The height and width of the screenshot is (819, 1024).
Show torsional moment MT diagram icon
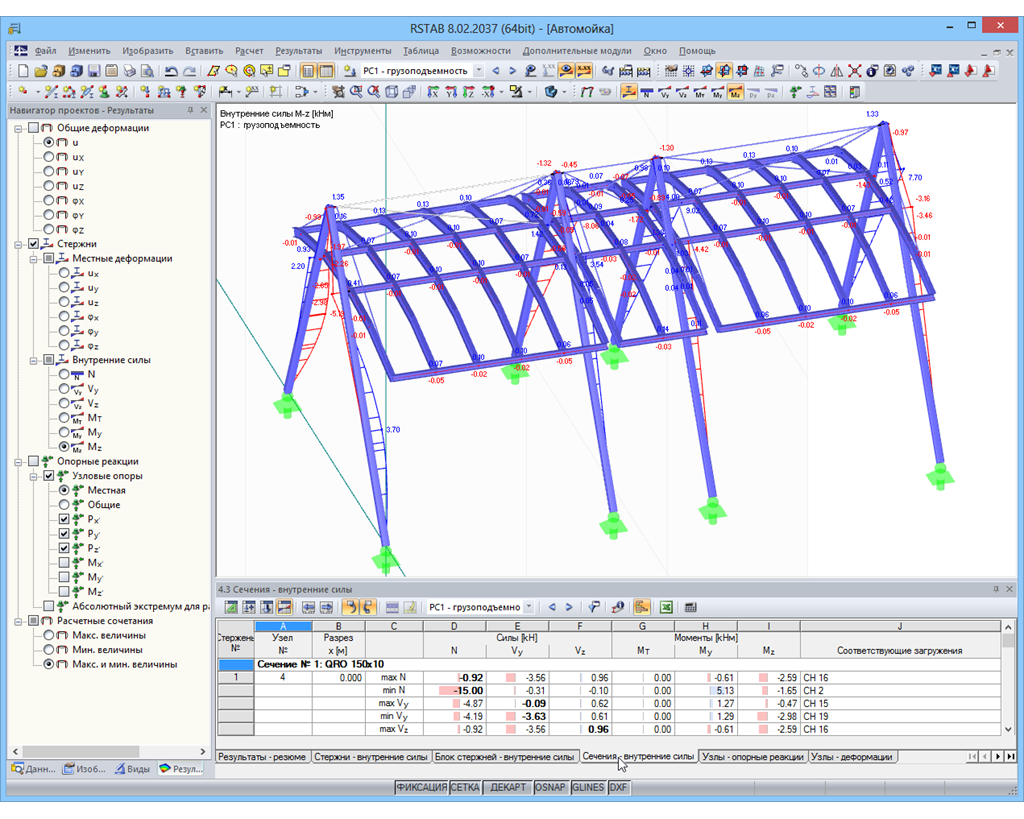click(700, 92)
